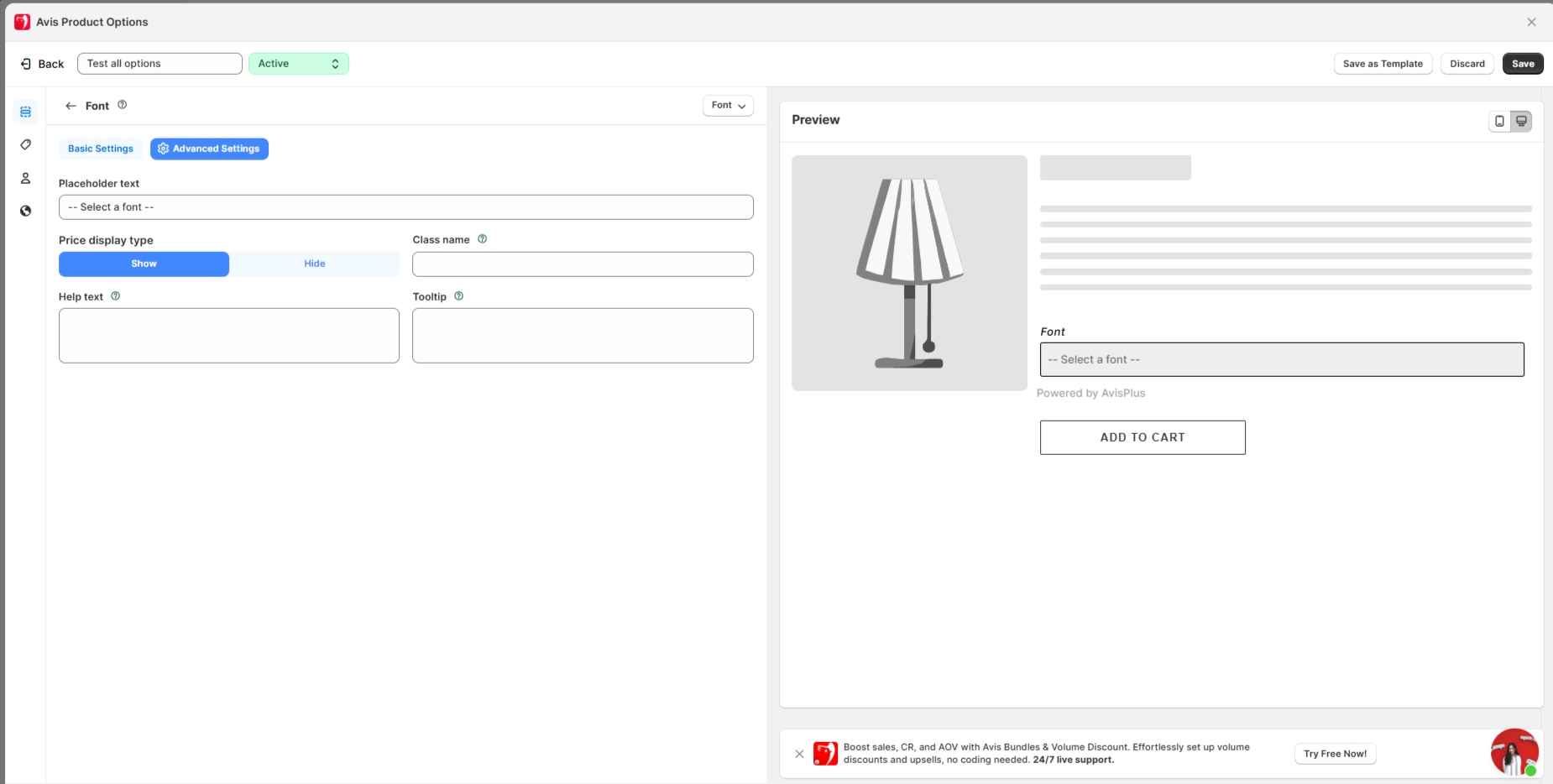Open the Select a font preview dropdown
Viewport: 1553px width, 784px height.
[x=1281, y=359]
